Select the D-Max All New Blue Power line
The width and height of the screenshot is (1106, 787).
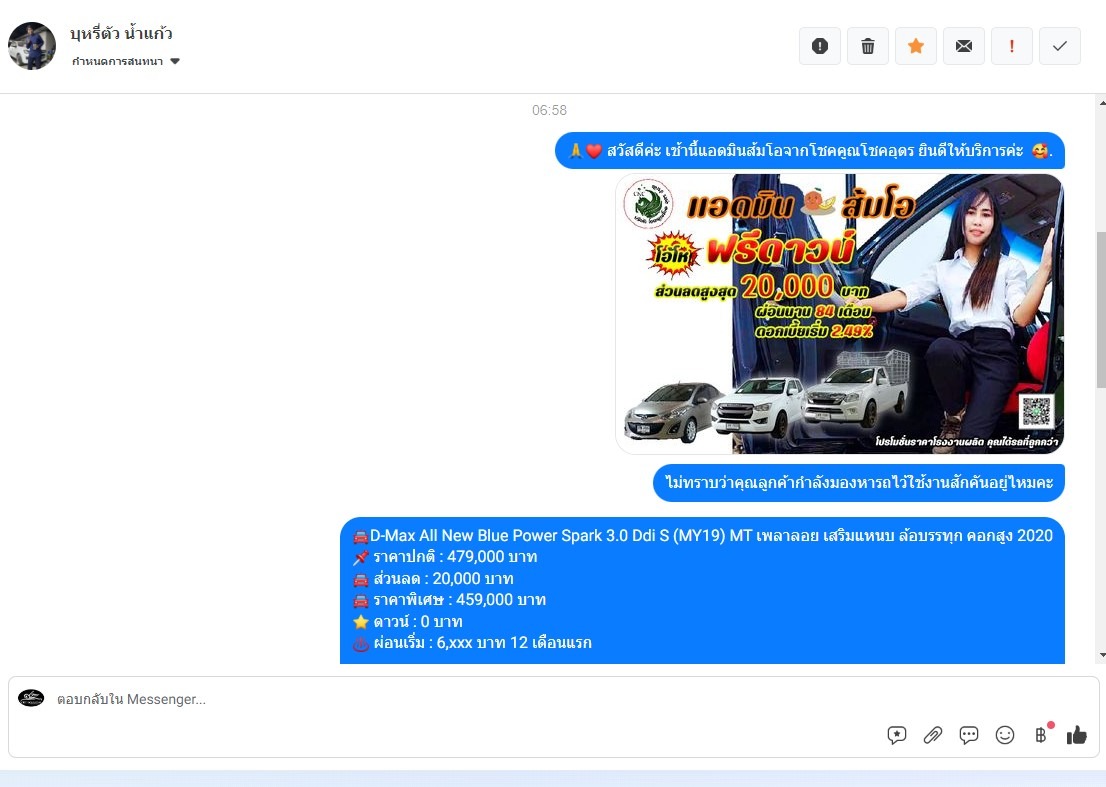pos(703,536)
